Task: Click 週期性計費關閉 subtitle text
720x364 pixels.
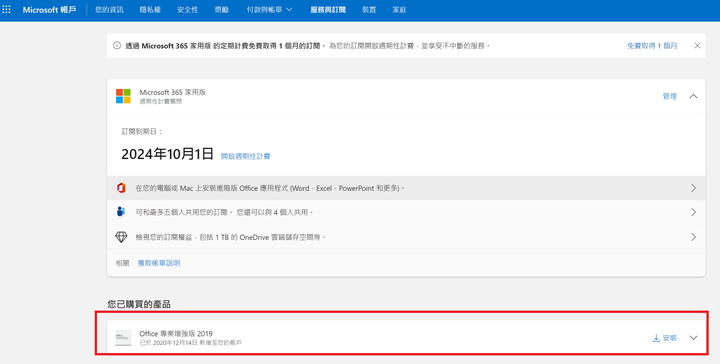Action: 161,101
